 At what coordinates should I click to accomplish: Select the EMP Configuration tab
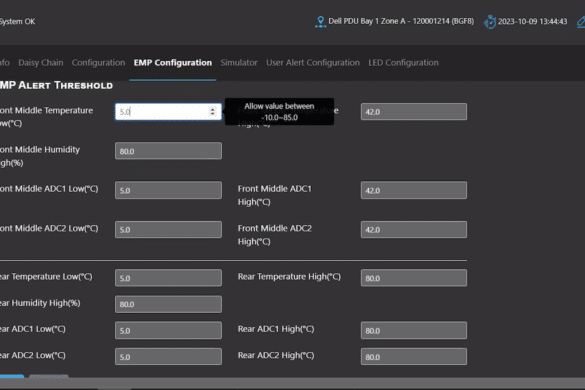(x=173, y=63)
